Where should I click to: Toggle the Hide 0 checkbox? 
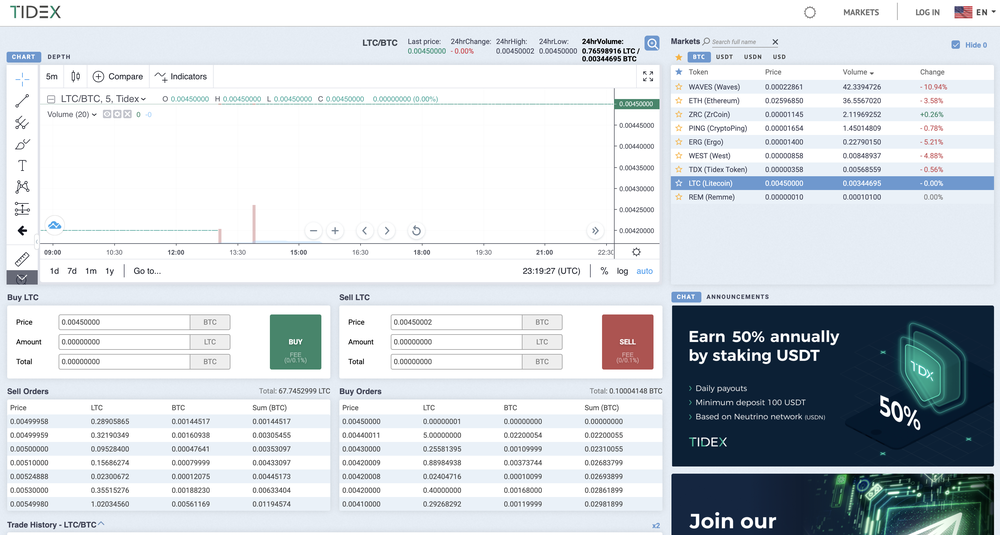pyautogui.click(x=955, y=45)
